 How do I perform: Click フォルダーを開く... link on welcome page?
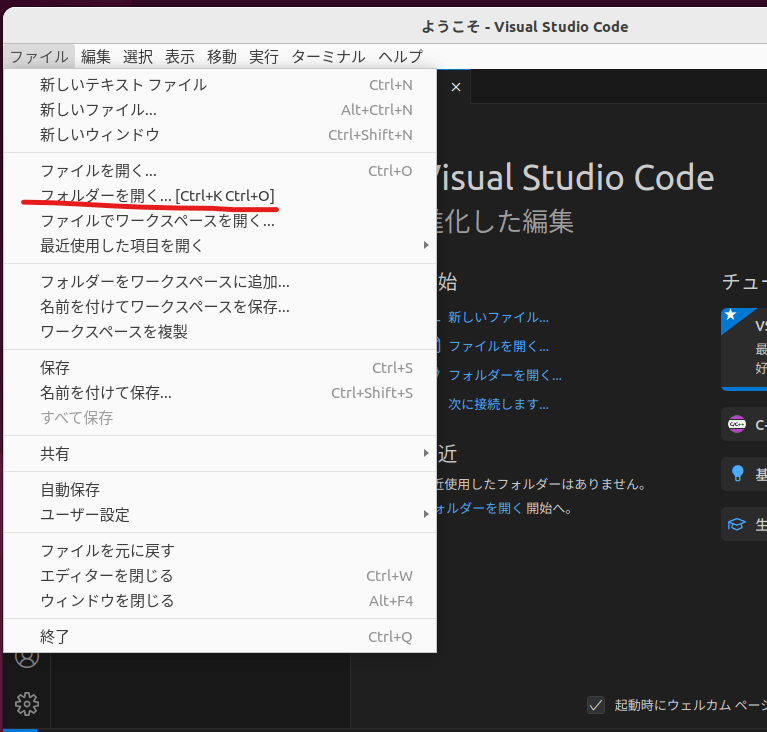(x=505, y=375)
